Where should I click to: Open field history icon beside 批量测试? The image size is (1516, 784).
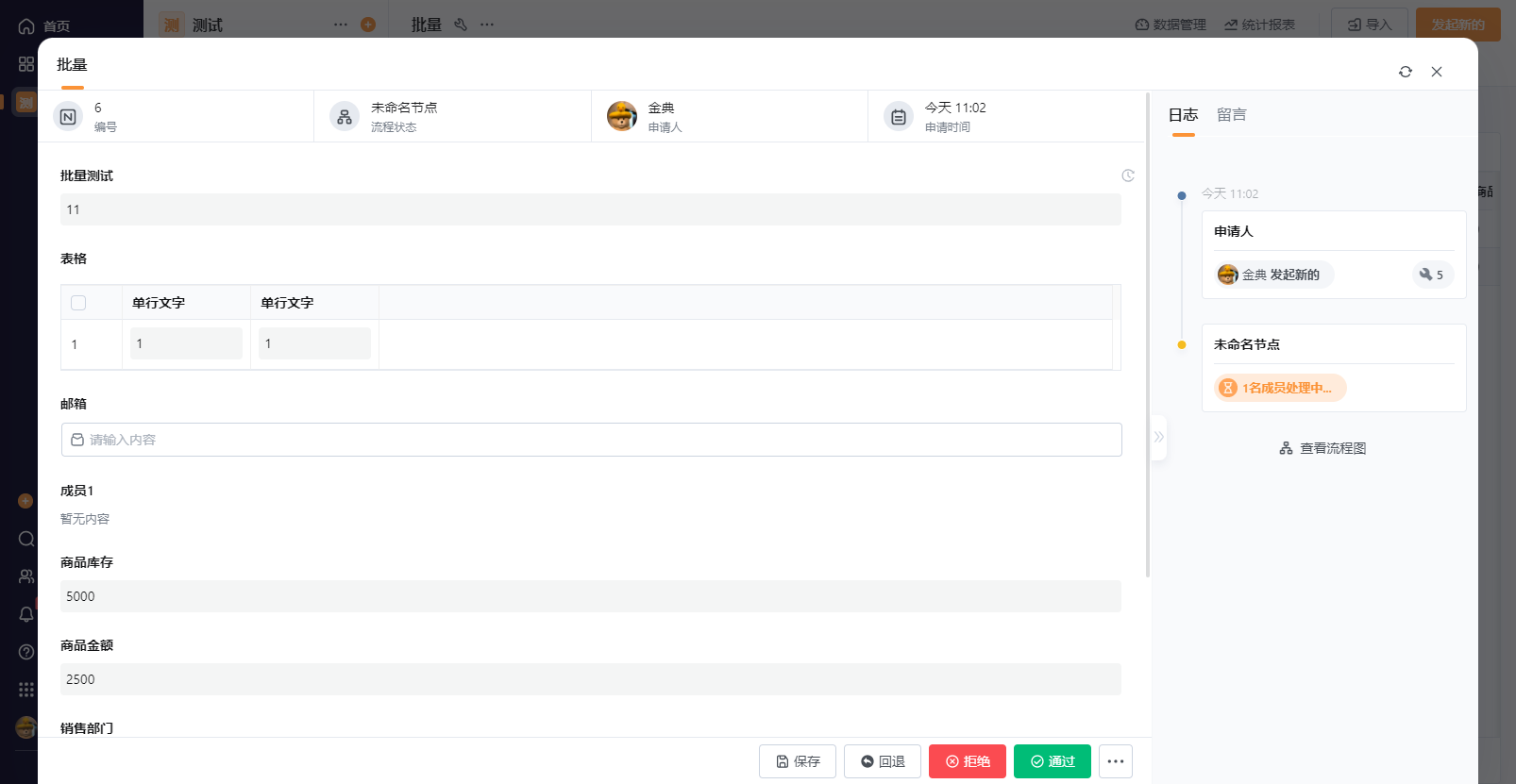tap(1128, 175)
